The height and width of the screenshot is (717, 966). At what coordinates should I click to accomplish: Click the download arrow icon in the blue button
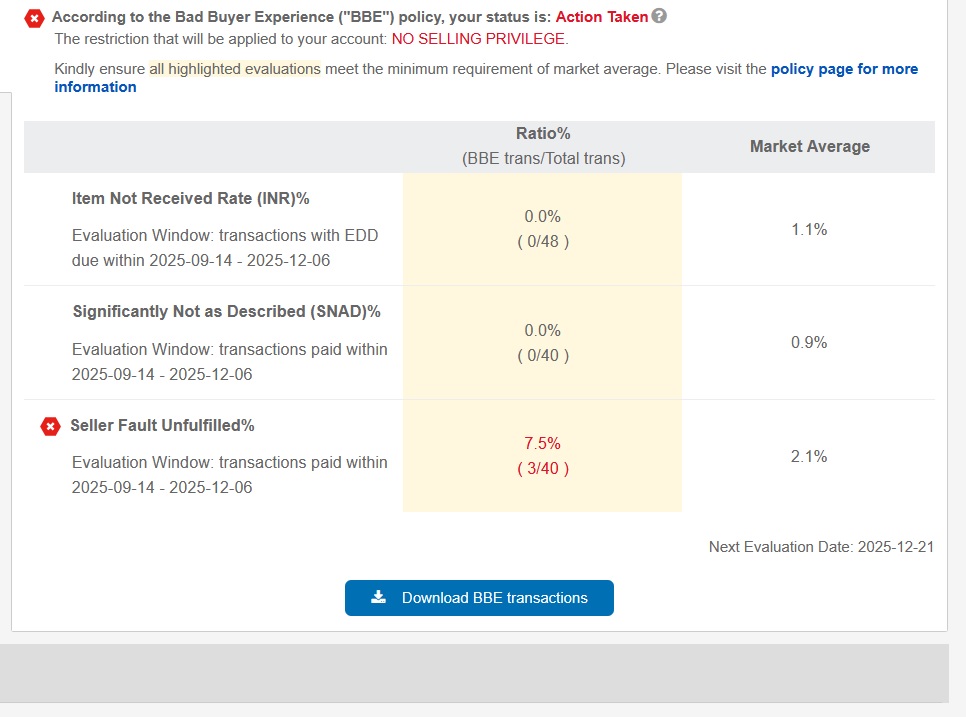point(378,597)
